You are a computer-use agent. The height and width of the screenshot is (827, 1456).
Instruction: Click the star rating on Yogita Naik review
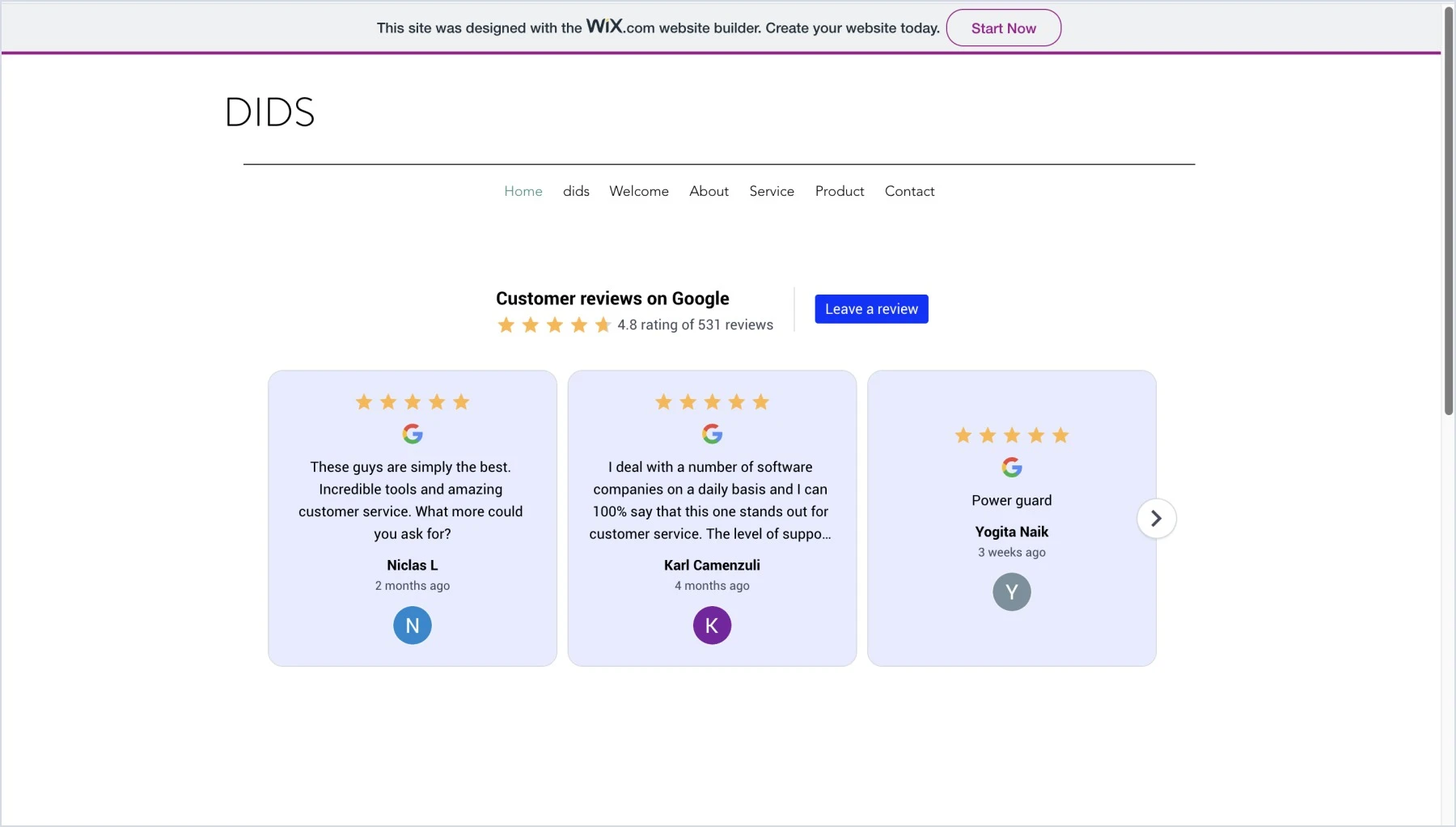(1012, 435)
